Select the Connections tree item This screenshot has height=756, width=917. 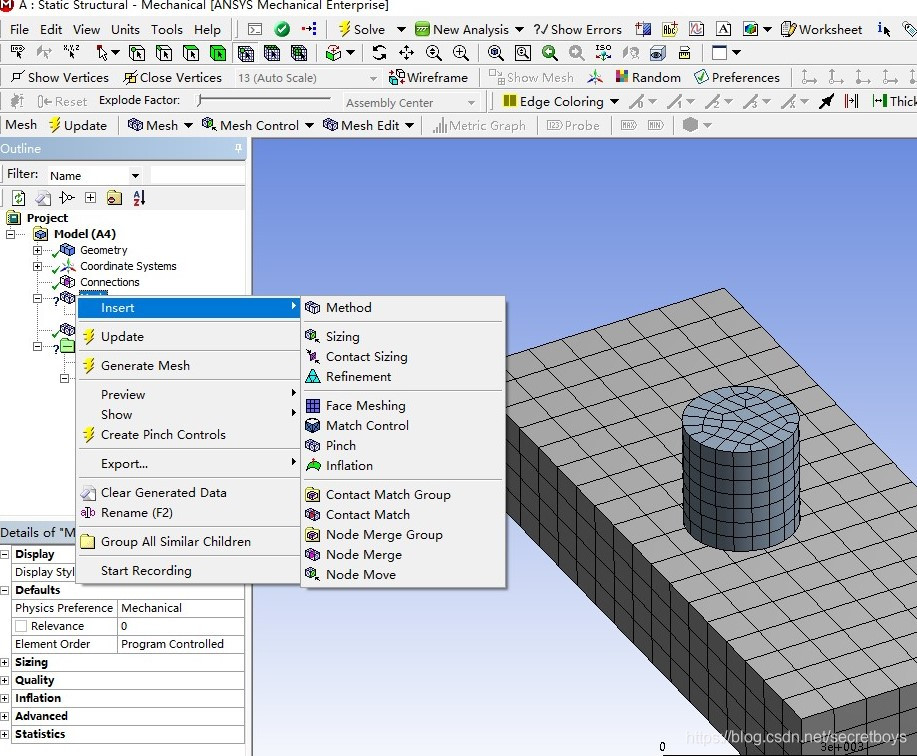tap(110, 282)
